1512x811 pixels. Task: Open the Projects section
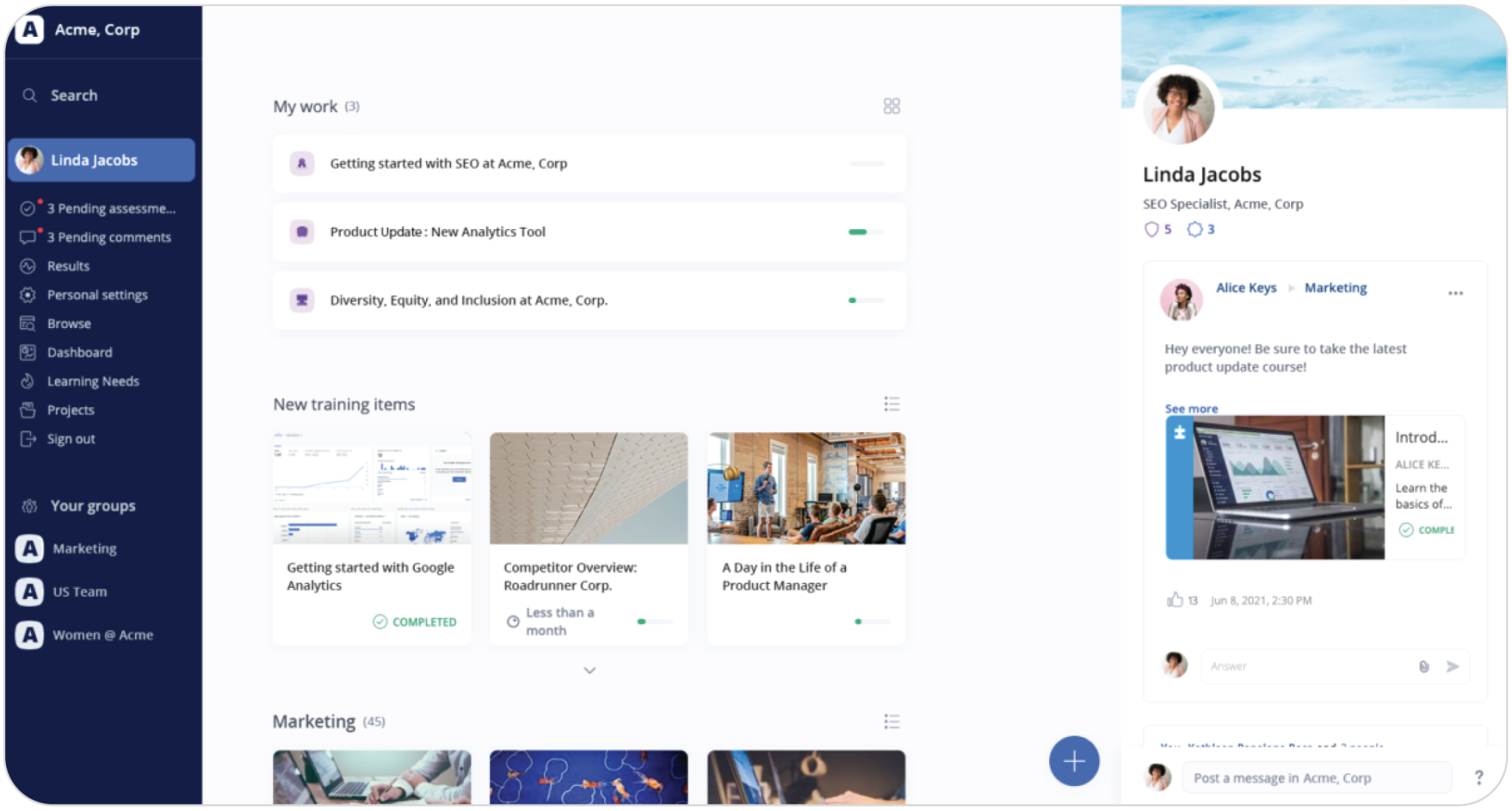point(70,410)
